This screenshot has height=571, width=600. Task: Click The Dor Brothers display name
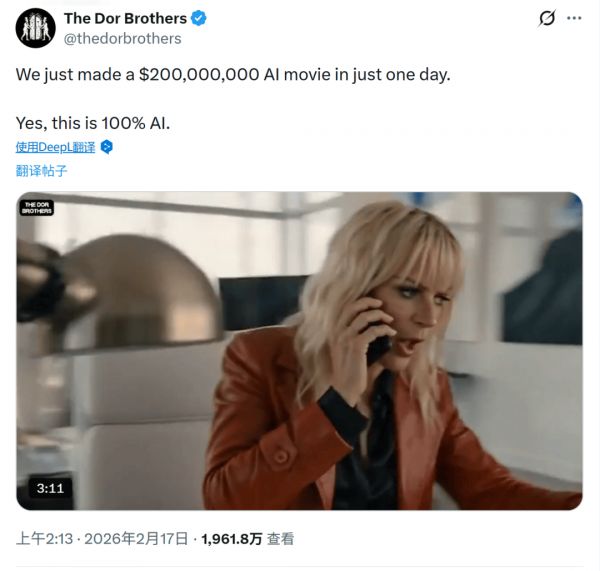click(x=125, y=18)
